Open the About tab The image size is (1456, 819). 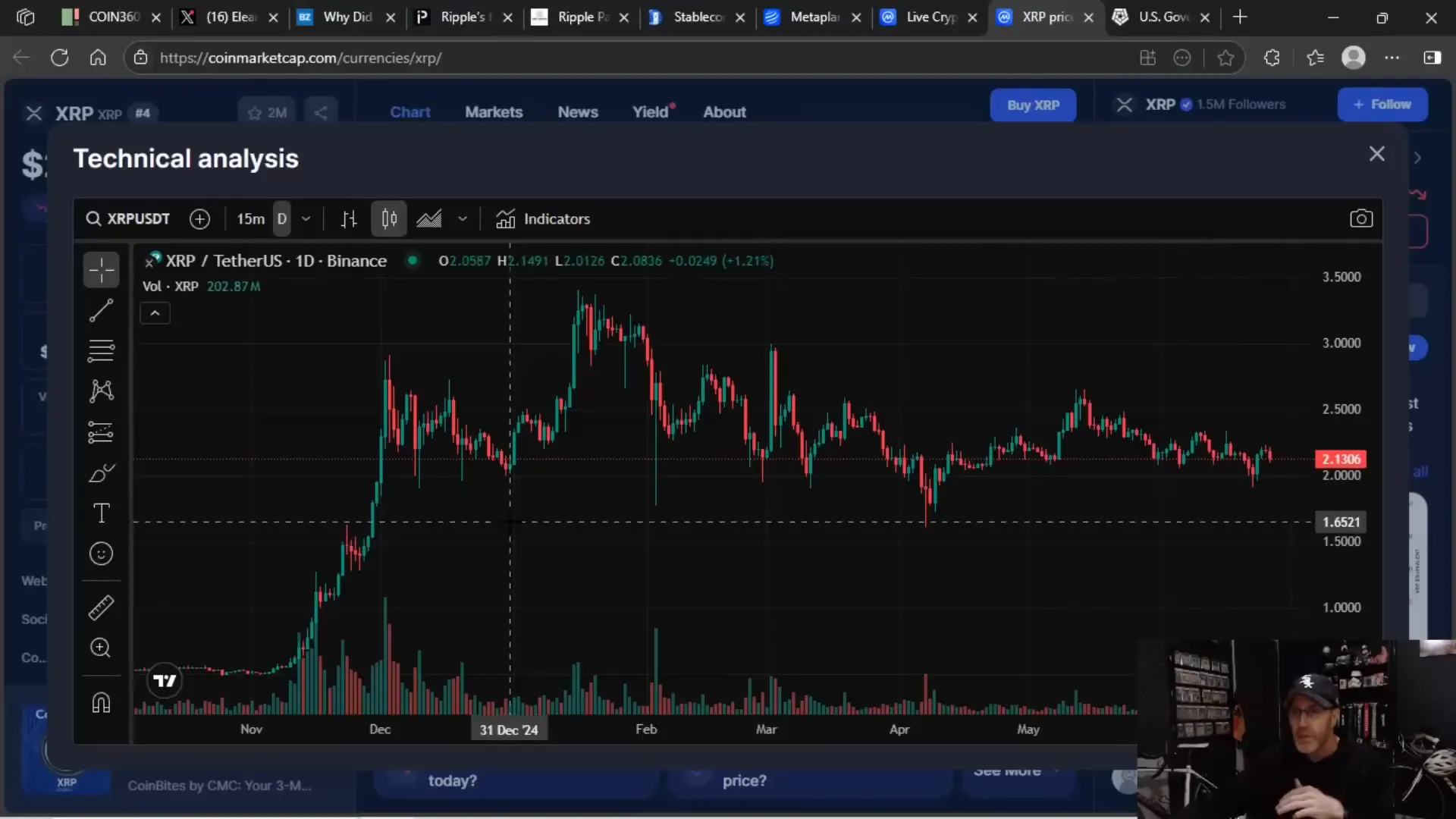[724, 112]
